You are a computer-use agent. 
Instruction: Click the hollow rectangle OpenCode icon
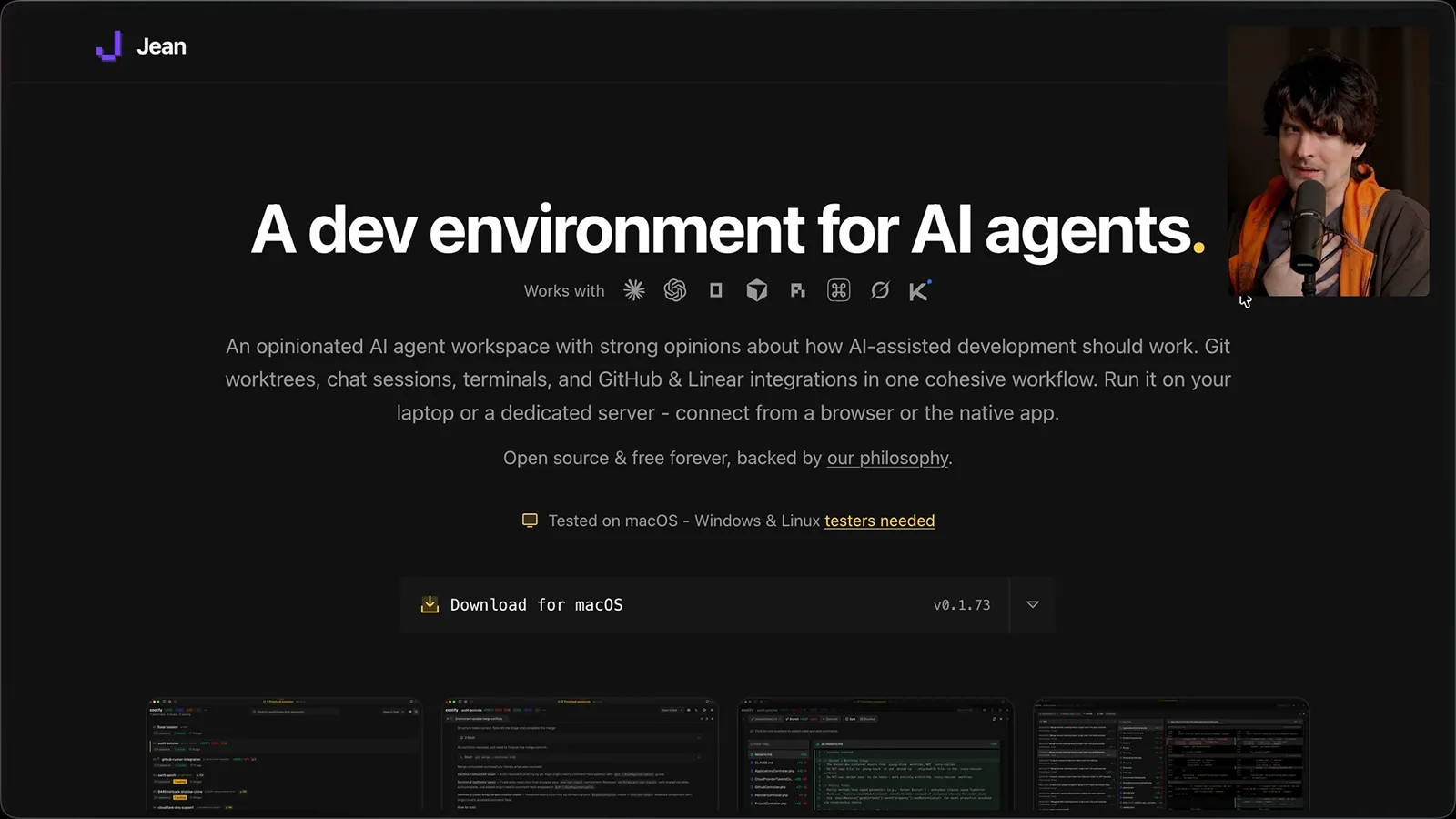pos(716,290)
